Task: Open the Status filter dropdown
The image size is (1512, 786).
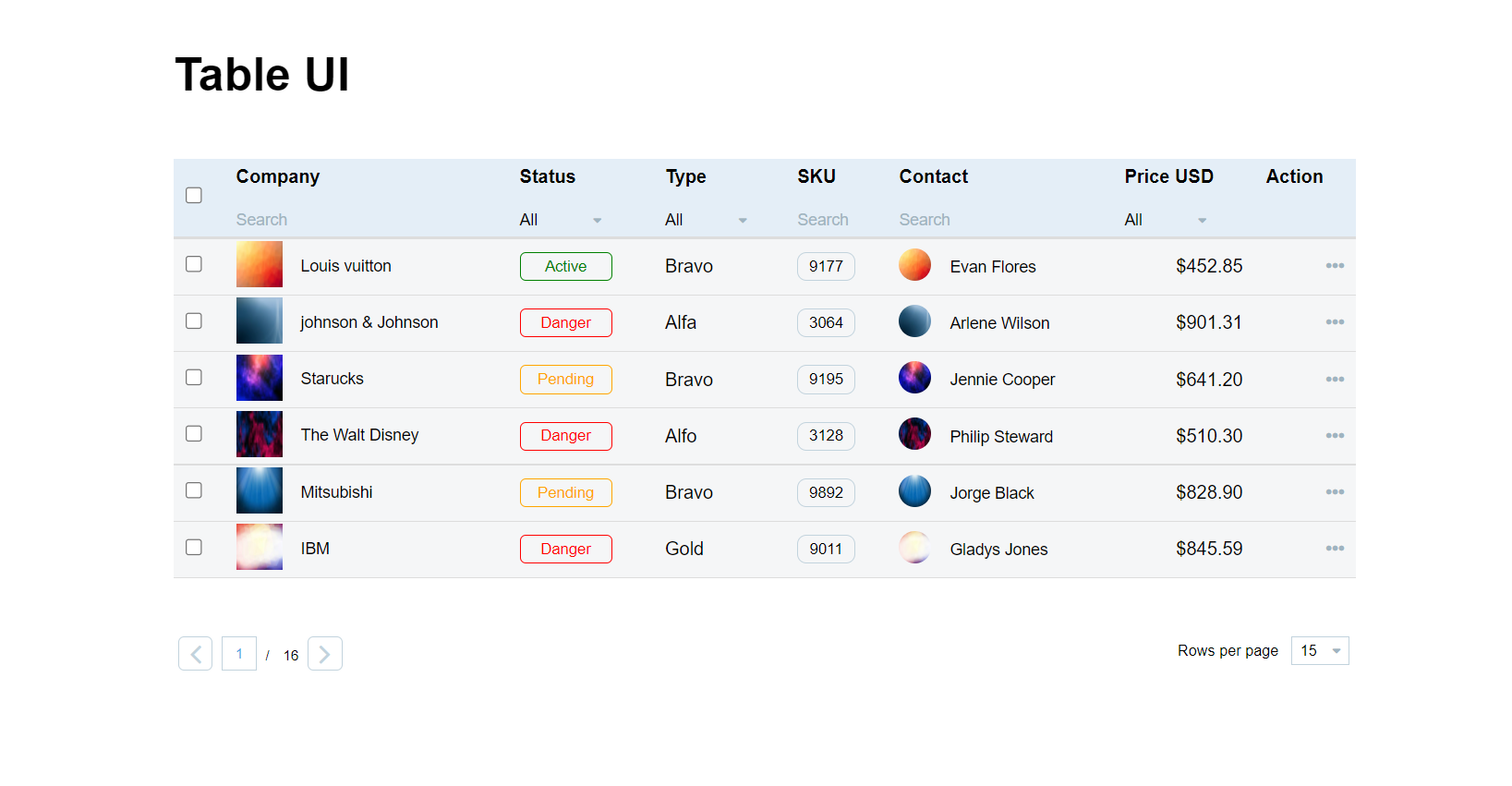Action: (562, 220)
